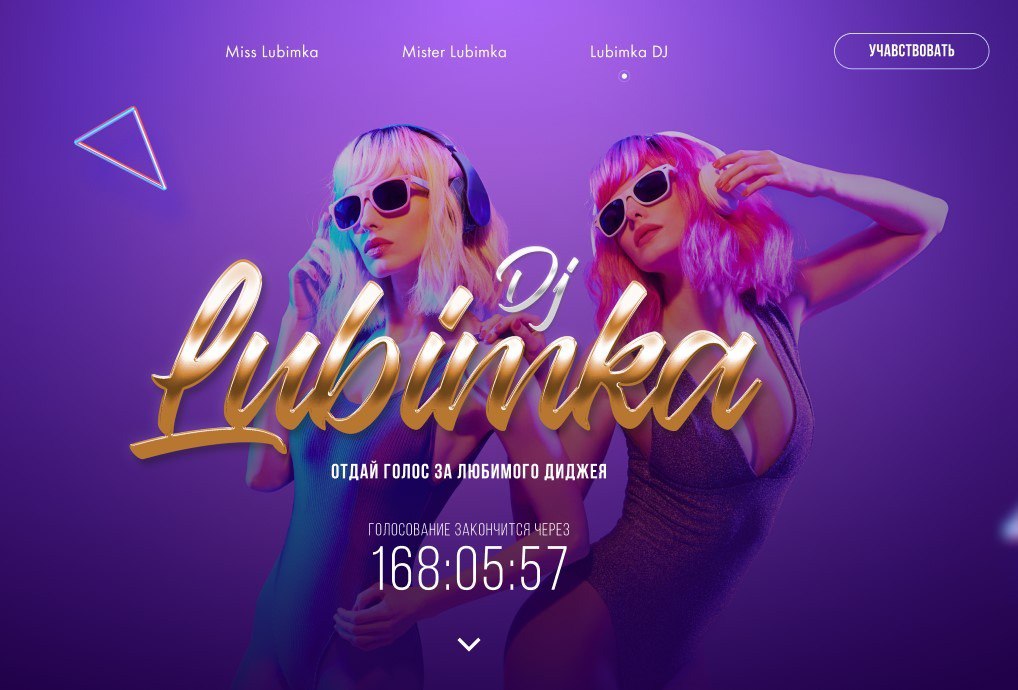This screenshot has height=690, width=1018.
Task: Click the pink-haired DJ's sunglasses
Action: [634, 197]
